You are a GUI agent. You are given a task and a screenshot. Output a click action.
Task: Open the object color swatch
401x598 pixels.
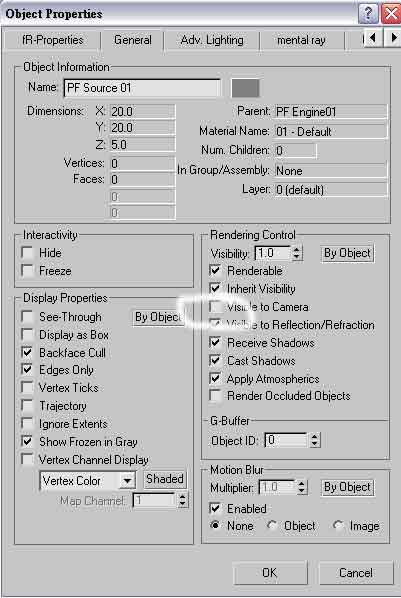click(245, 88)
